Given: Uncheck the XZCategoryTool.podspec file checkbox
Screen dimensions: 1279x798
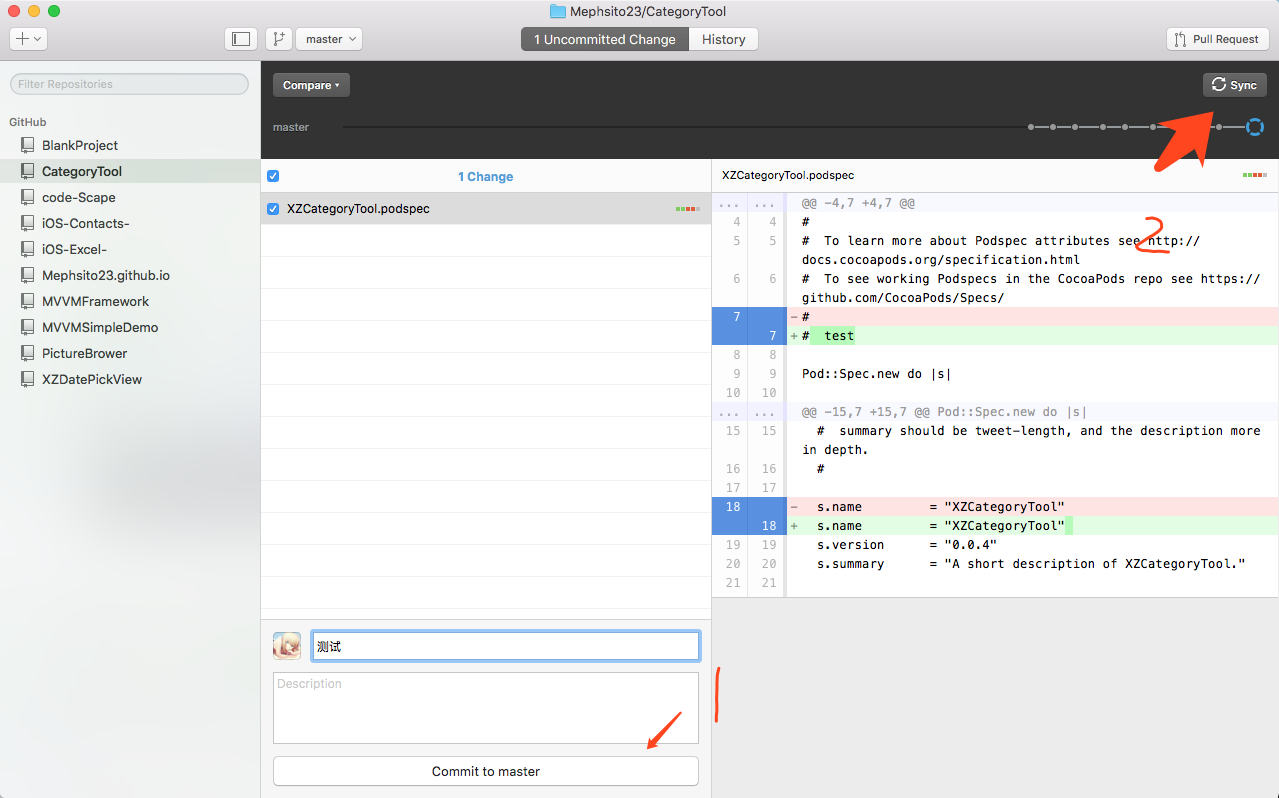Looking at the screenshot, I should (273, 209).
